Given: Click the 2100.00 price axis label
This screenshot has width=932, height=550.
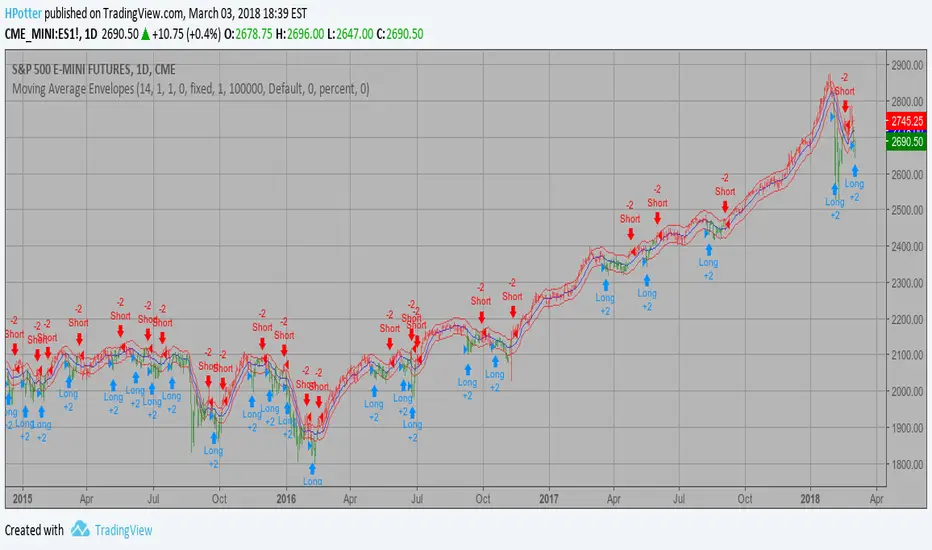Looking at the screenshot, I should (907, 355).
